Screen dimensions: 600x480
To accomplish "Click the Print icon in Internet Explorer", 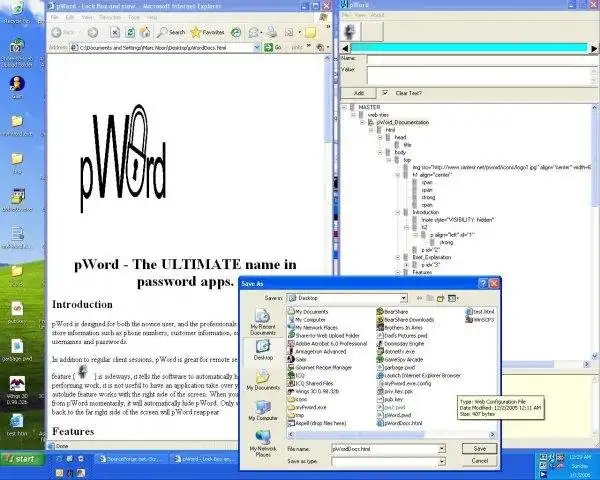I will (x=272, y=33).
